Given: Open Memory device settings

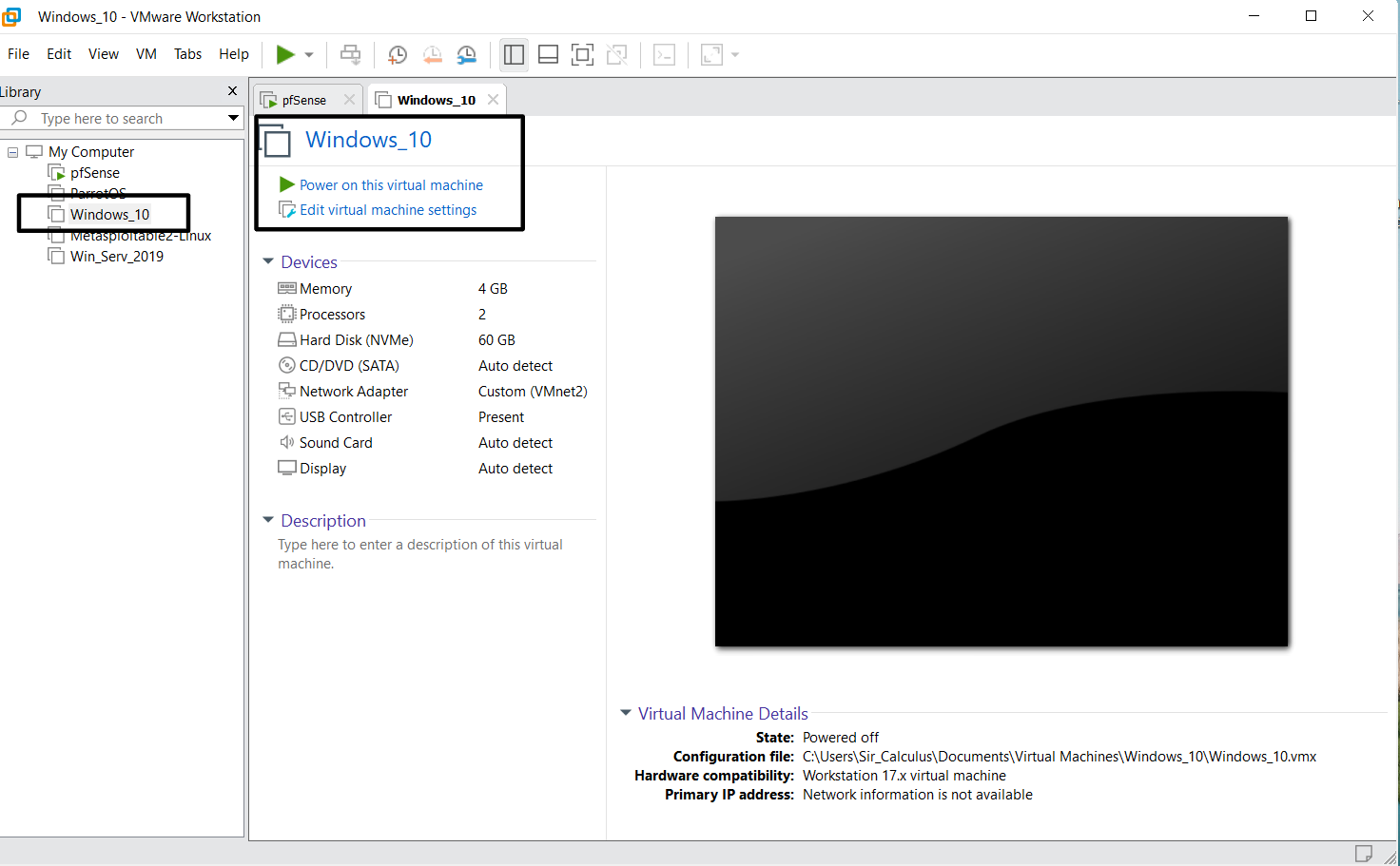Looking at the screenshot, I should point(325,289).
